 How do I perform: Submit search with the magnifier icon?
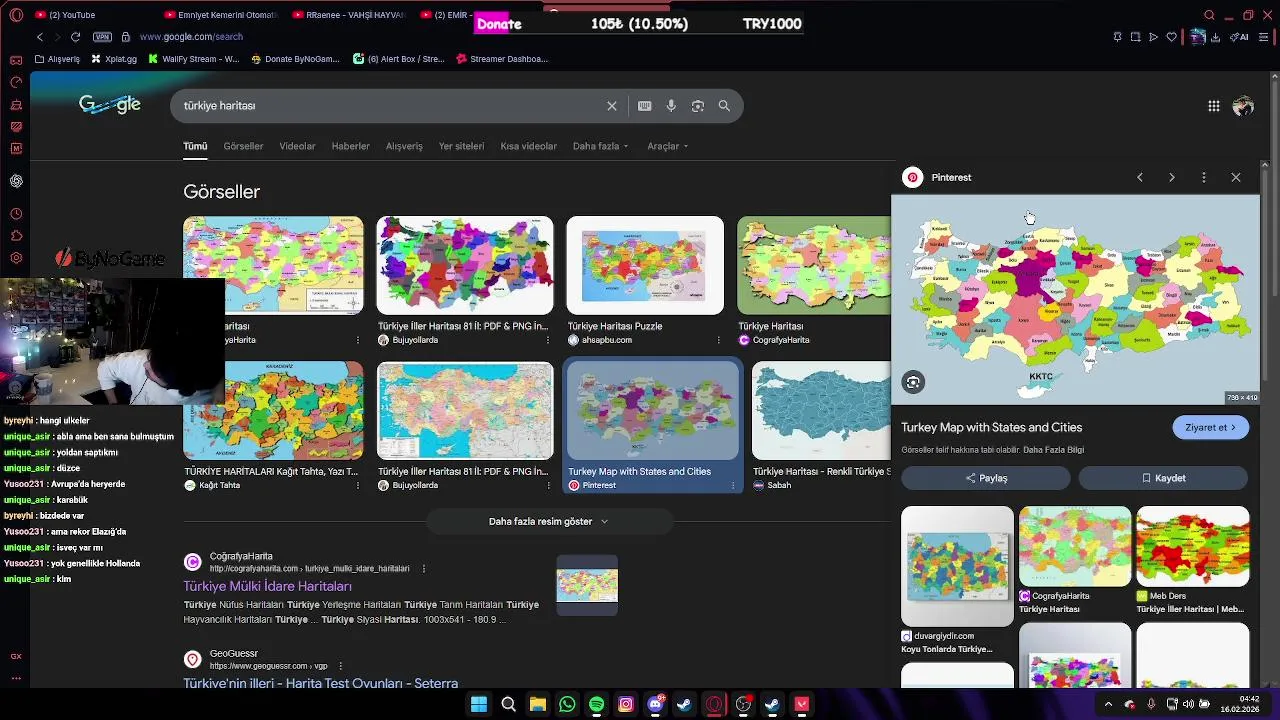click(x=724, y=106)
